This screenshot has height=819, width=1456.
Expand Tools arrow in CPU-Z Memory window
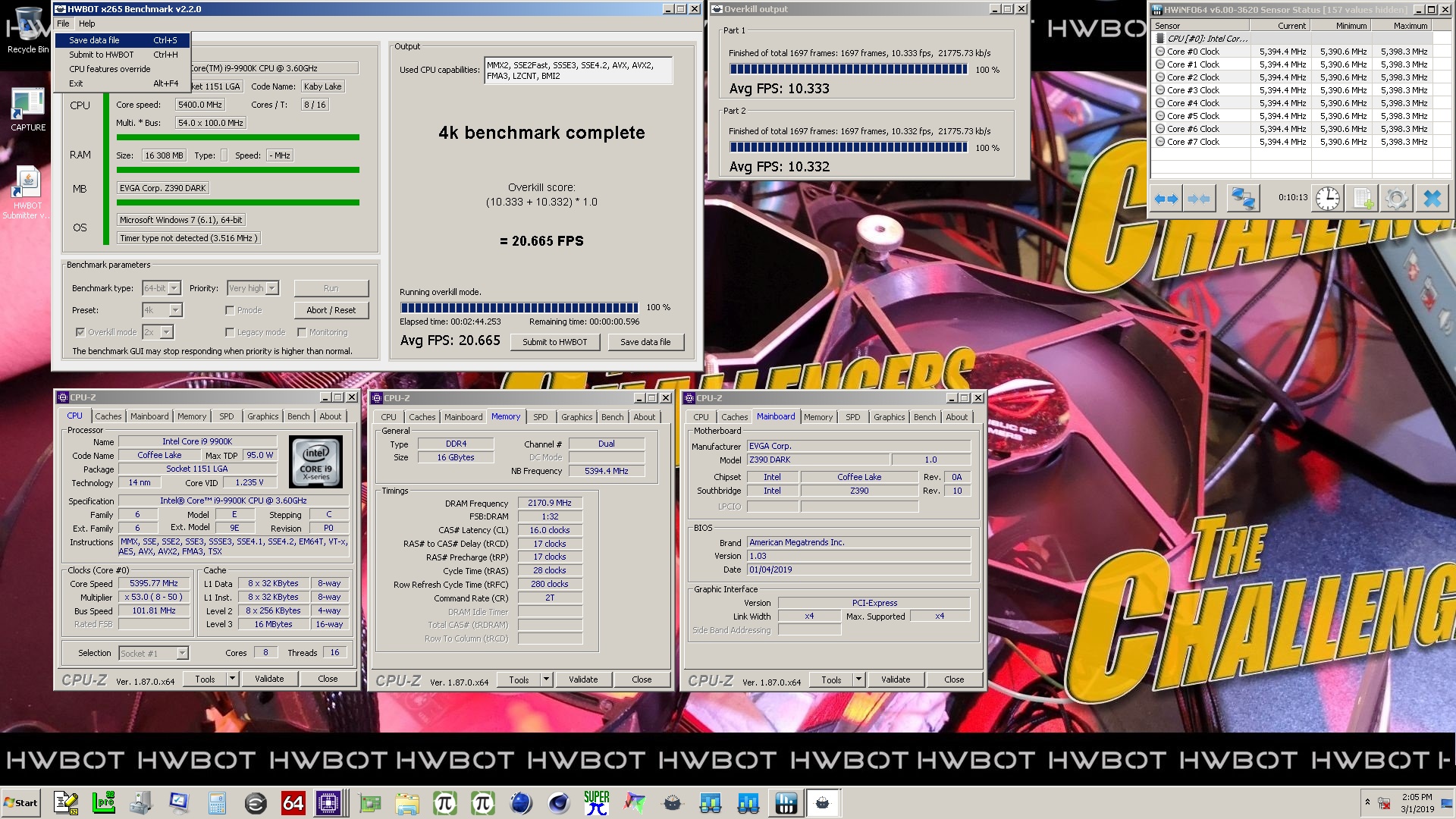[546, 679]
